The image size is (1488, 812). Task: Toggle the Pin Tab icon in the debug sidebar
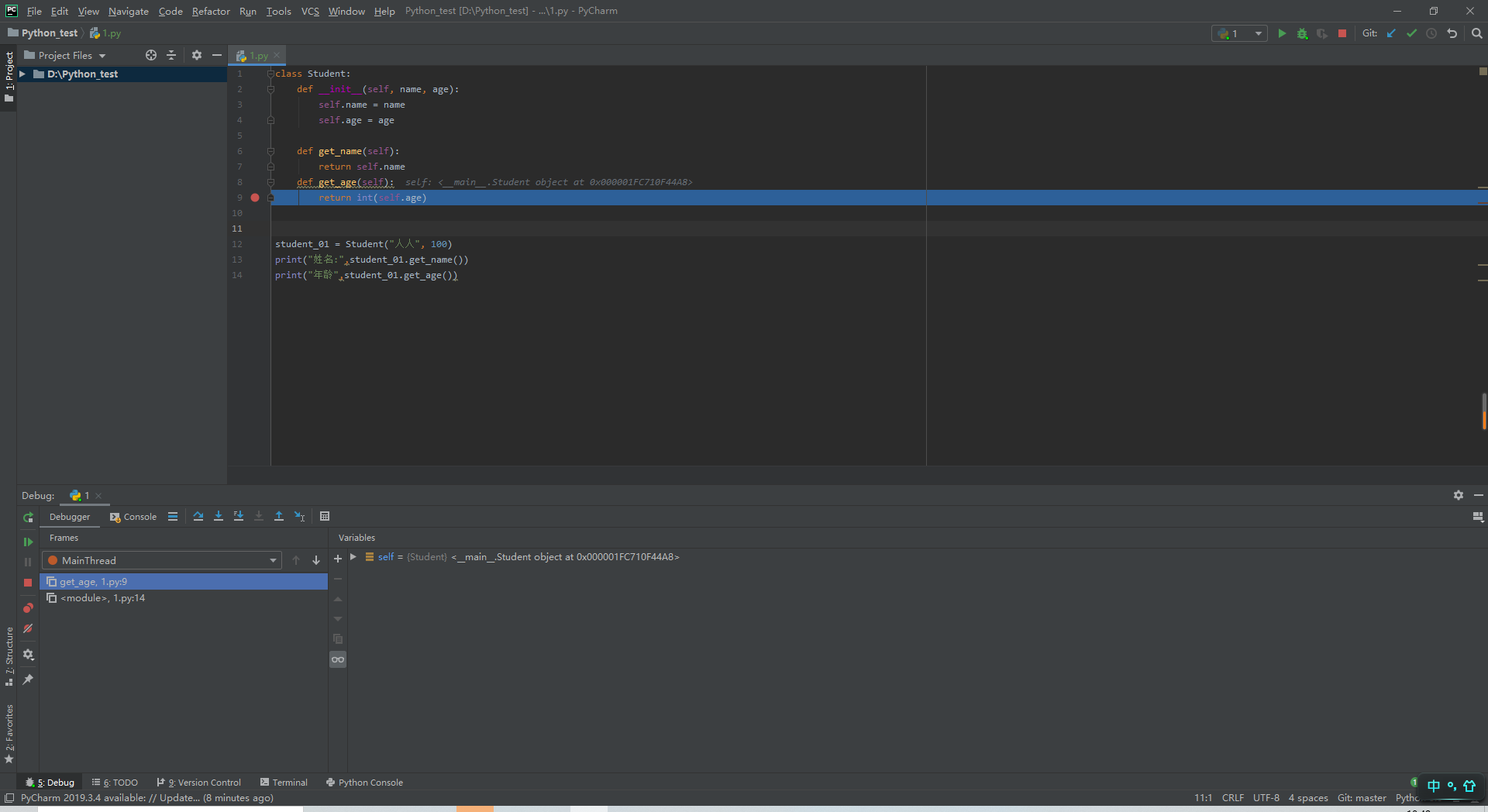[x=28, y=680]
